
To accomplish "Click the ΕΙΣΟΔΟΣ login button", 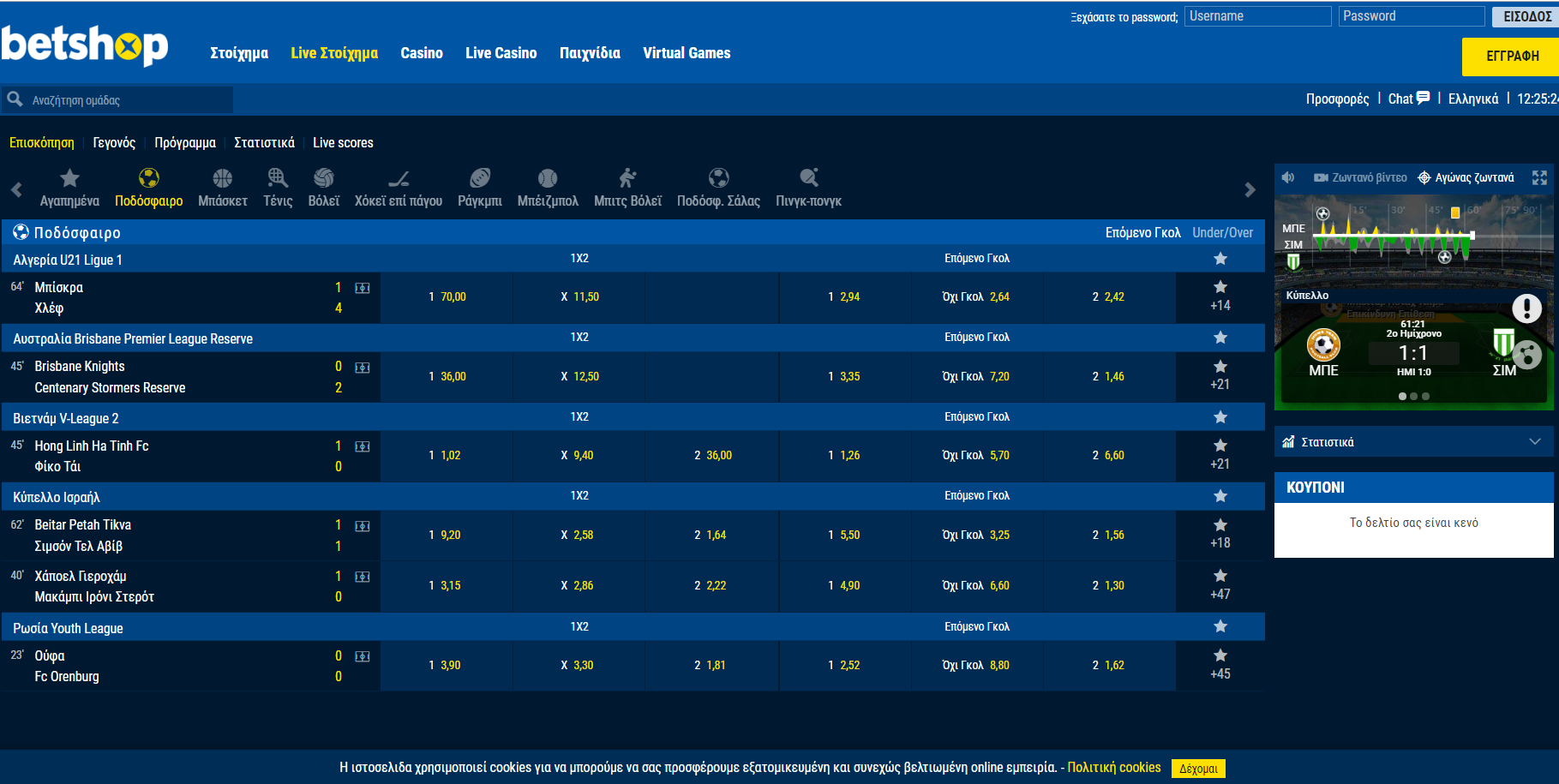I will (1526, 16).
